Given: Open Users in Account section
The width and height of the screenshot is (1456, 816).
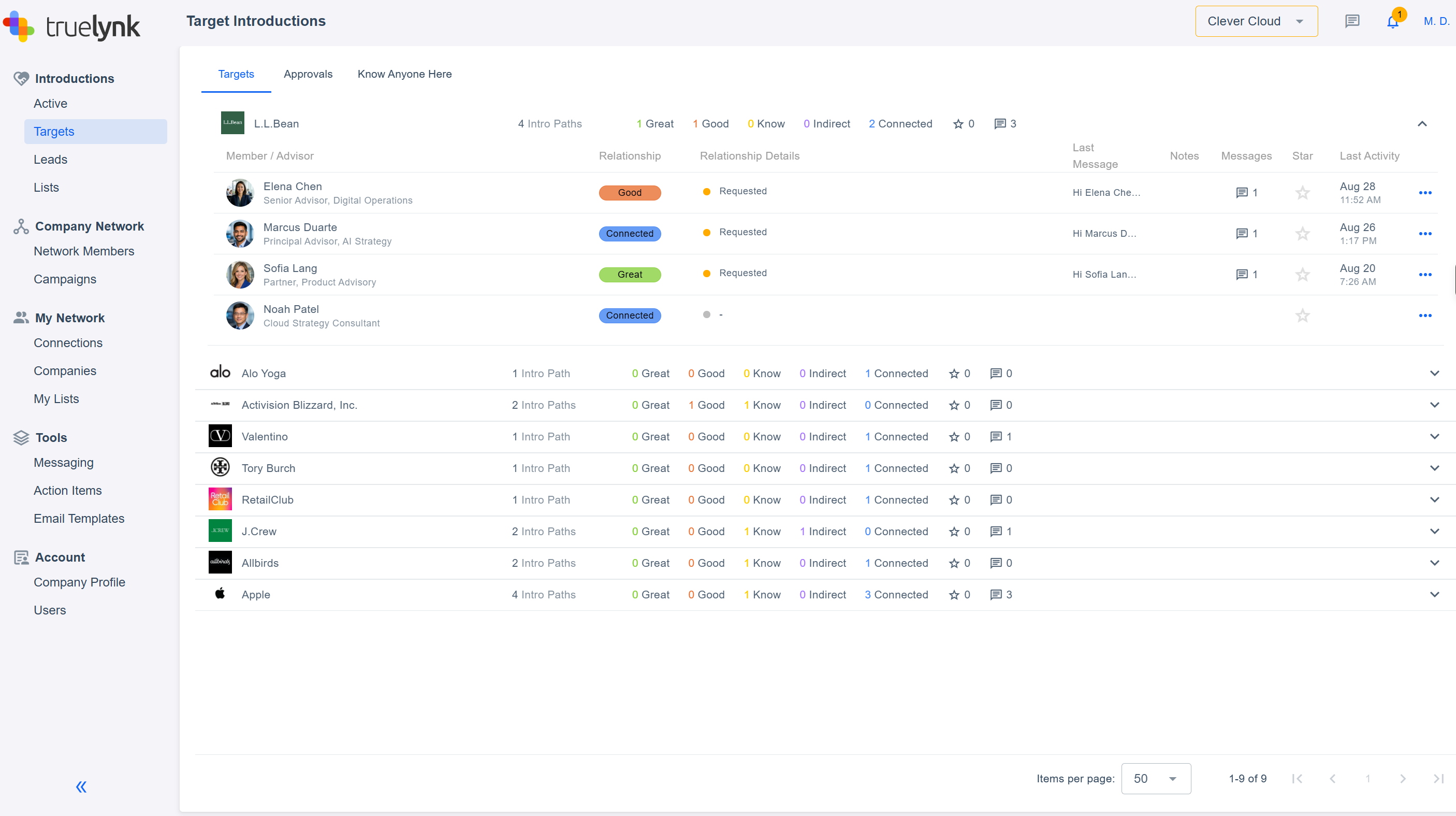Looking at the screenshot, I should pyautogui.click(x=50, y=610).
